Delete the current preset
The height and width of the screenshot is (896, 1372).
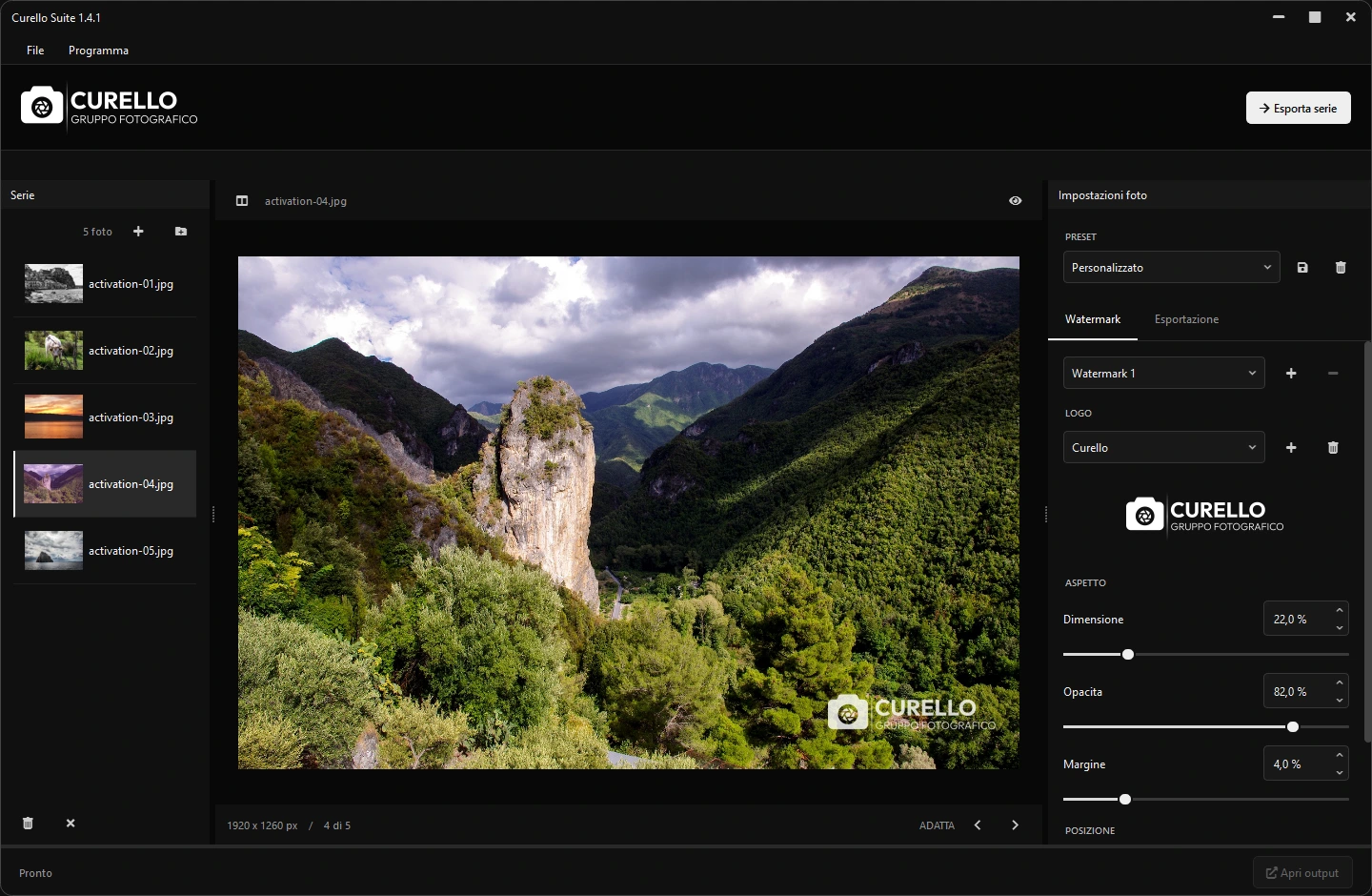(x=1341, y=268)
